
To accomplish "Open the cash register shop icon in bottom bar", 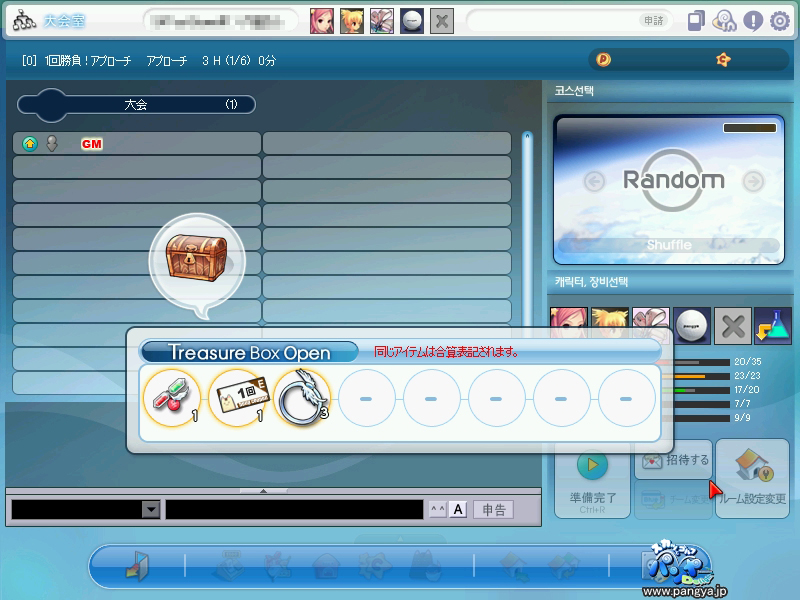I will click(231, 566).
